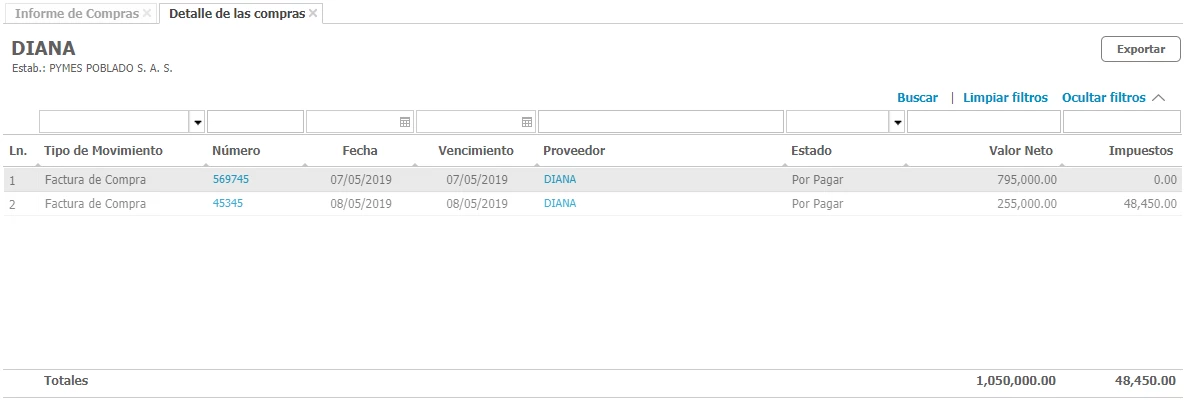Click the Buscar link

pyautogui.click(x=917, y=98)
